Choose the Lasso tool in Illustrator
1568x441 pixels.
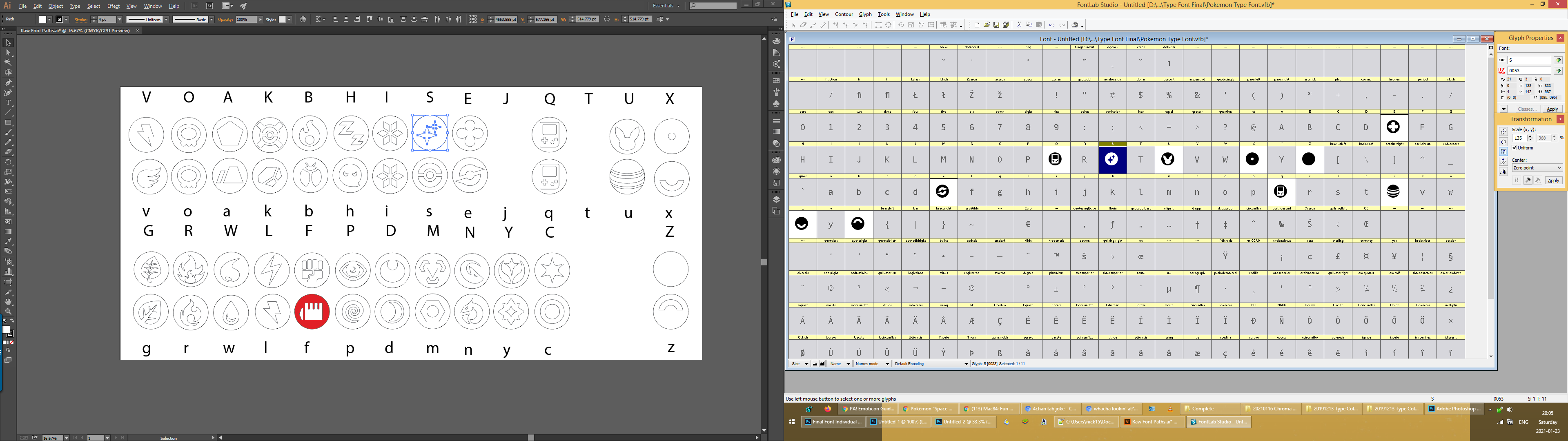pyautogui.click(x=9, y=73)
